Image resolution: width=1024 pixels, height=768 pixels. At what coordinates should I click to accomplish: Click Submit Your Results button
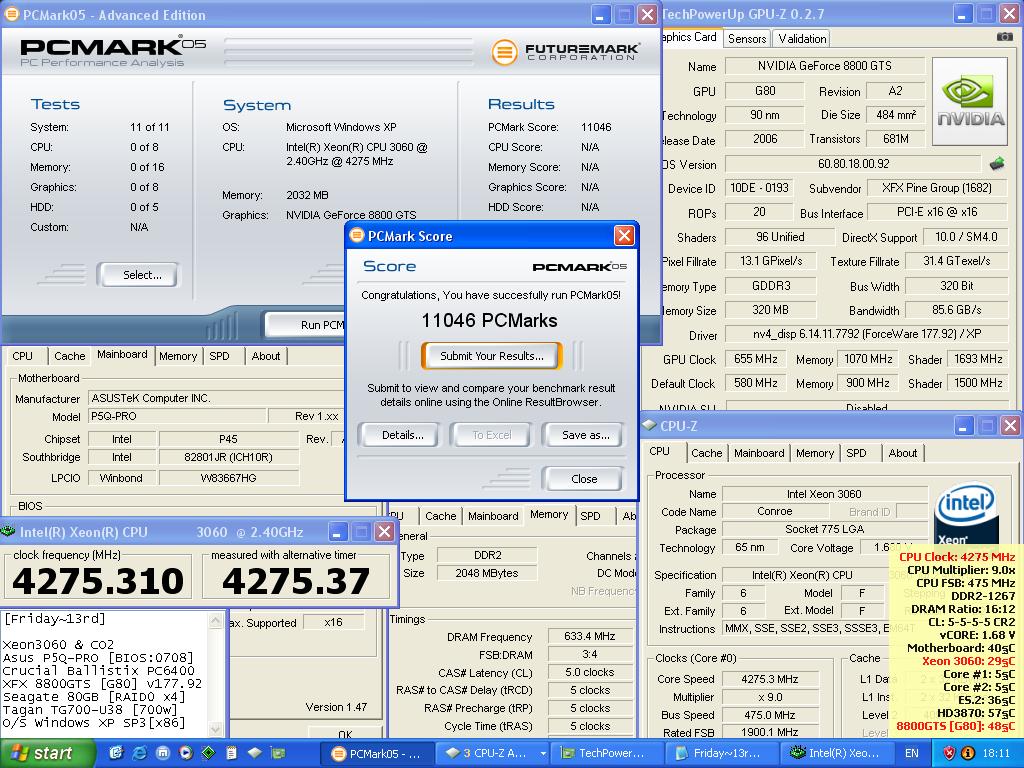click(x=491, y=356)
